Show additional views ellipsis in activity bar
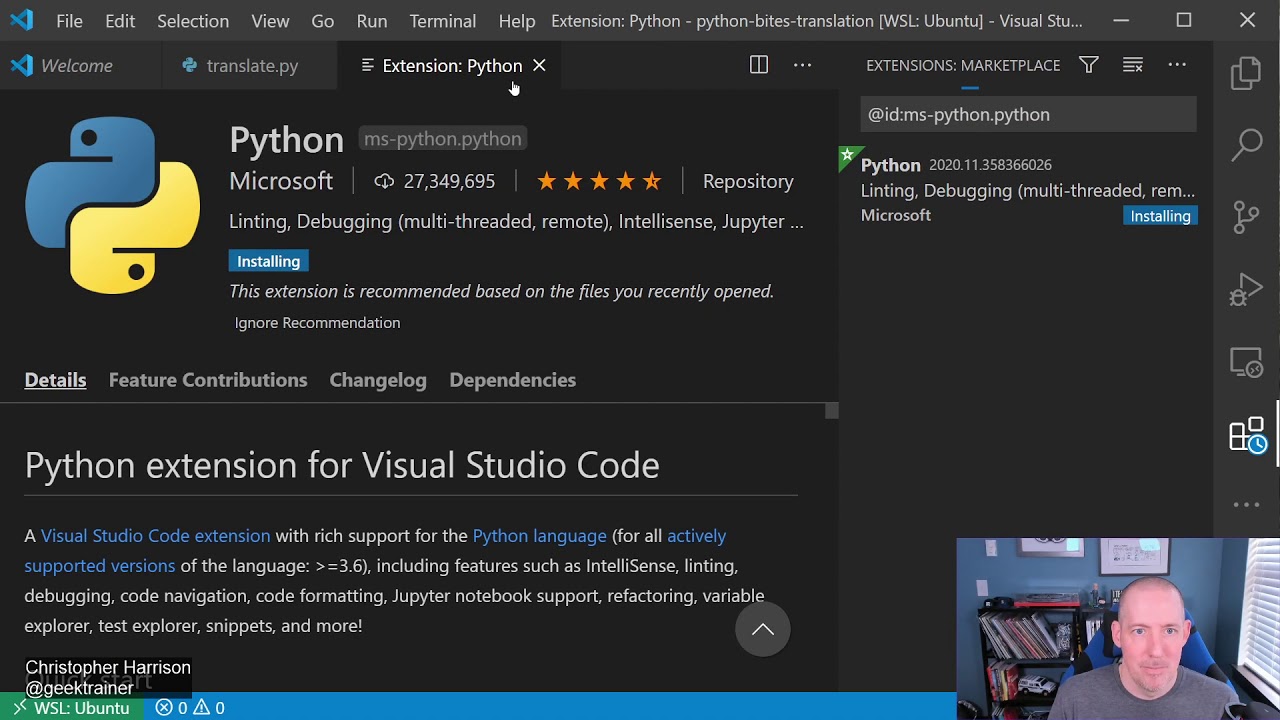The image size is (1280, 720). coord(1246,505)
